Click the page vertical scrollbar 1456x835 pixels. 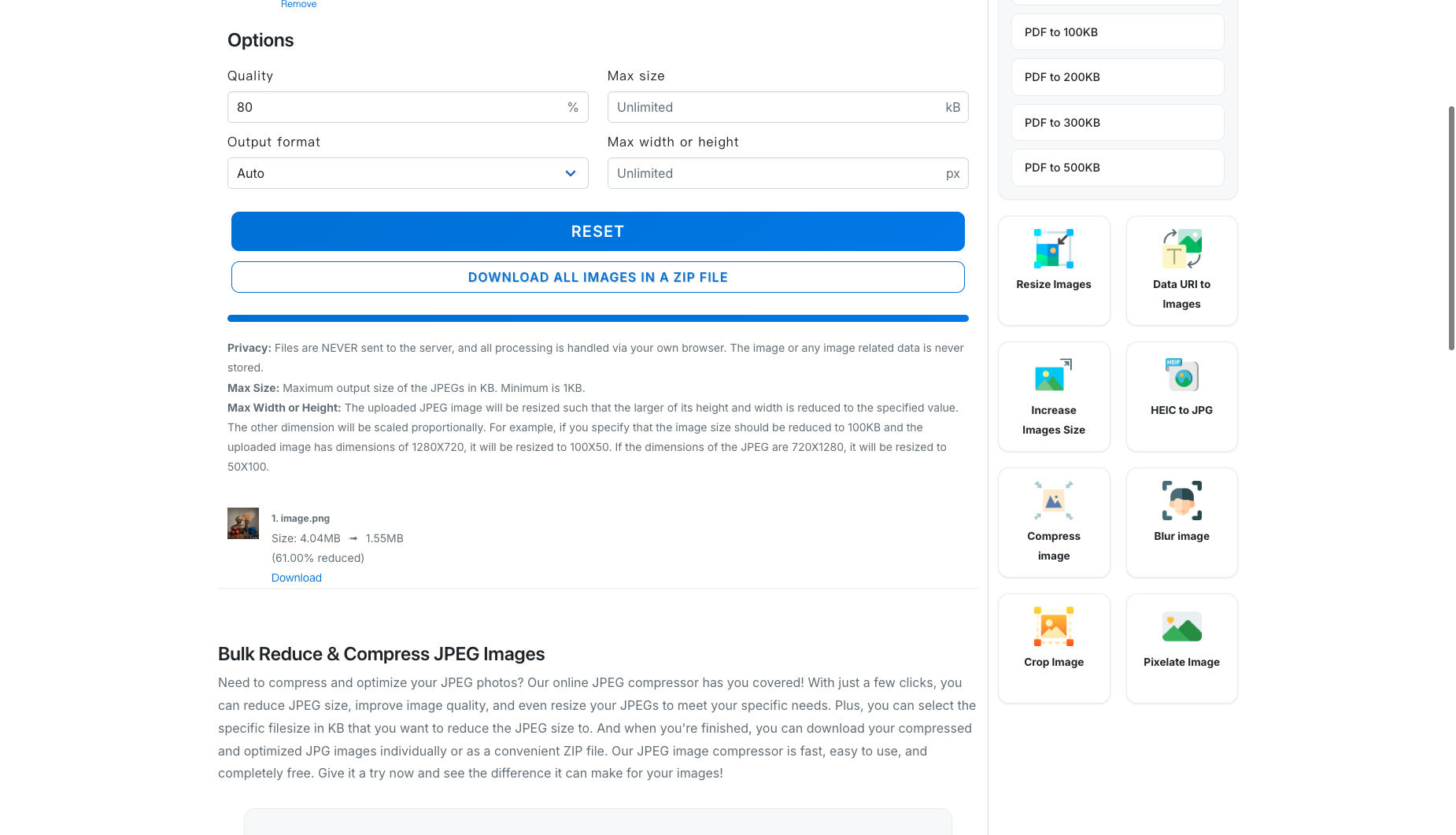1451,228
